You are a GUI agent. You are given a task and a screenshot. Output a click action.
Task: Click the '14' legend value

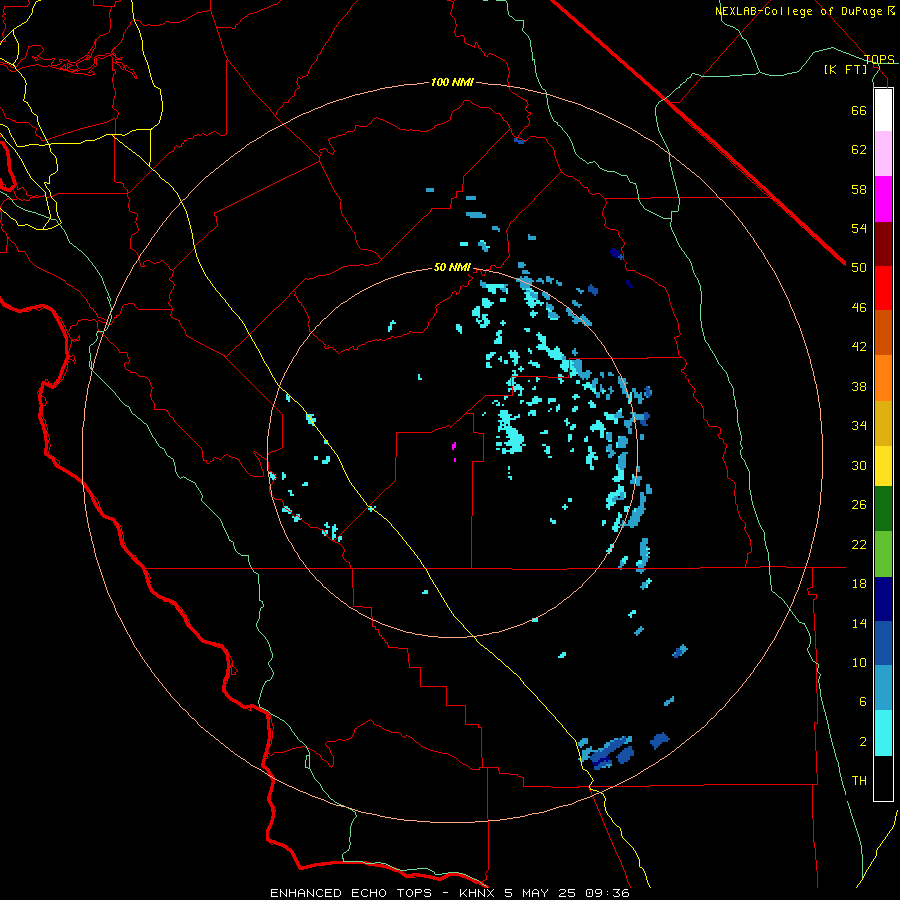(x=859, y=623)
